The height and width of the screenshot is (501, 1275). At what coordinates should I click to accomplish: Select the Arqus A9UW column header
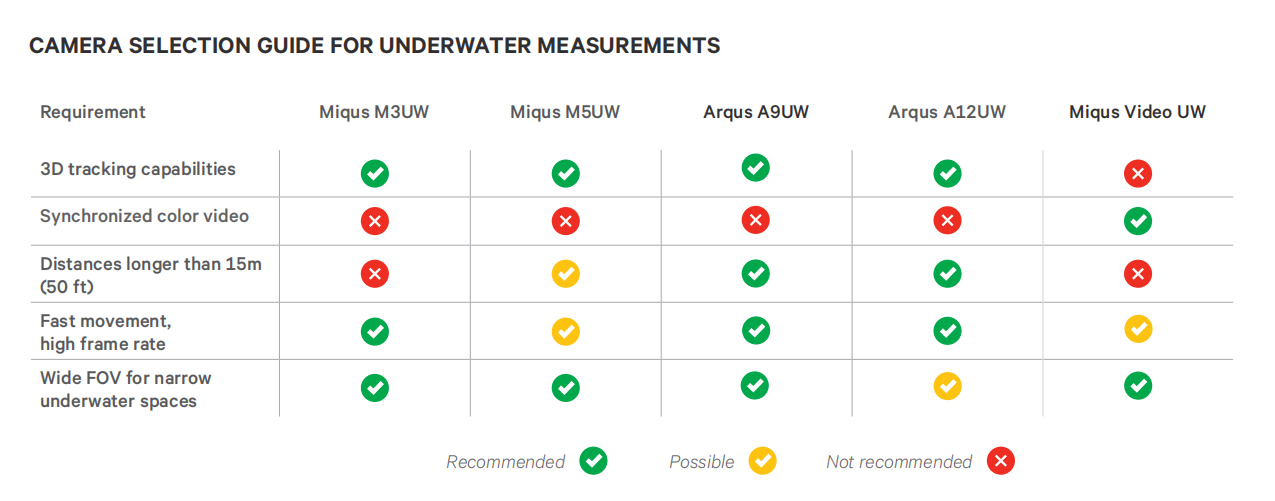click(756, 112)
